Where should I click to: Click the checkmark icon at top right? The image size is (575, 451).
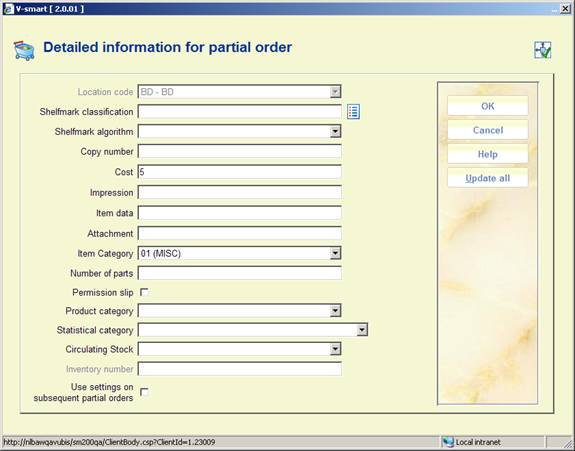542,50
